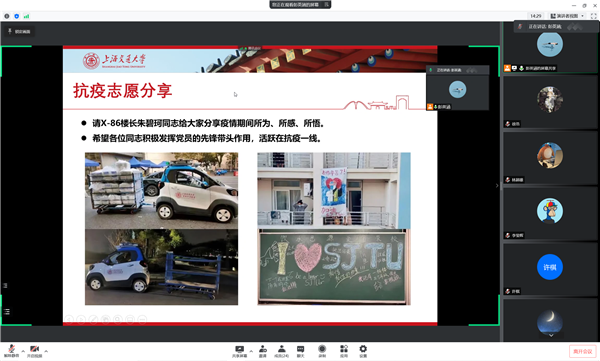Enter full screen with the expand icon

click(593, 16)
